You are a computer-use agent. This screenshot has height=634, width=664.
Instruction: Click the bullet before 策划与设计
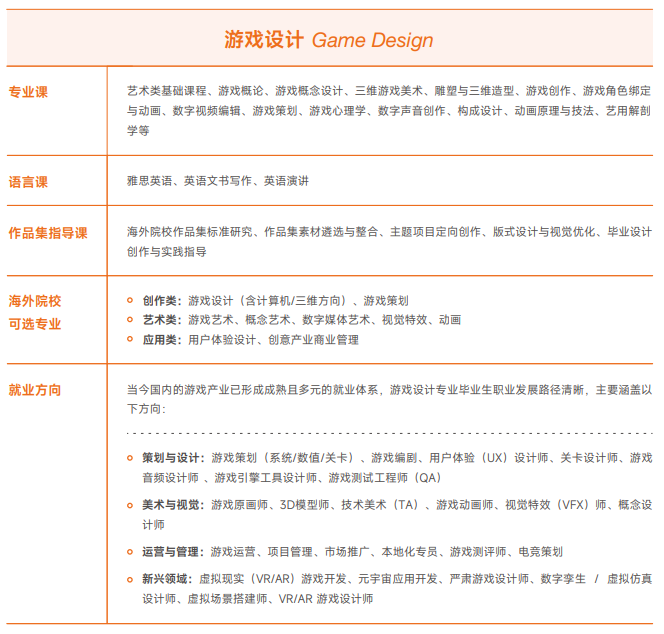pyautogui.click(x=130, y=458)
